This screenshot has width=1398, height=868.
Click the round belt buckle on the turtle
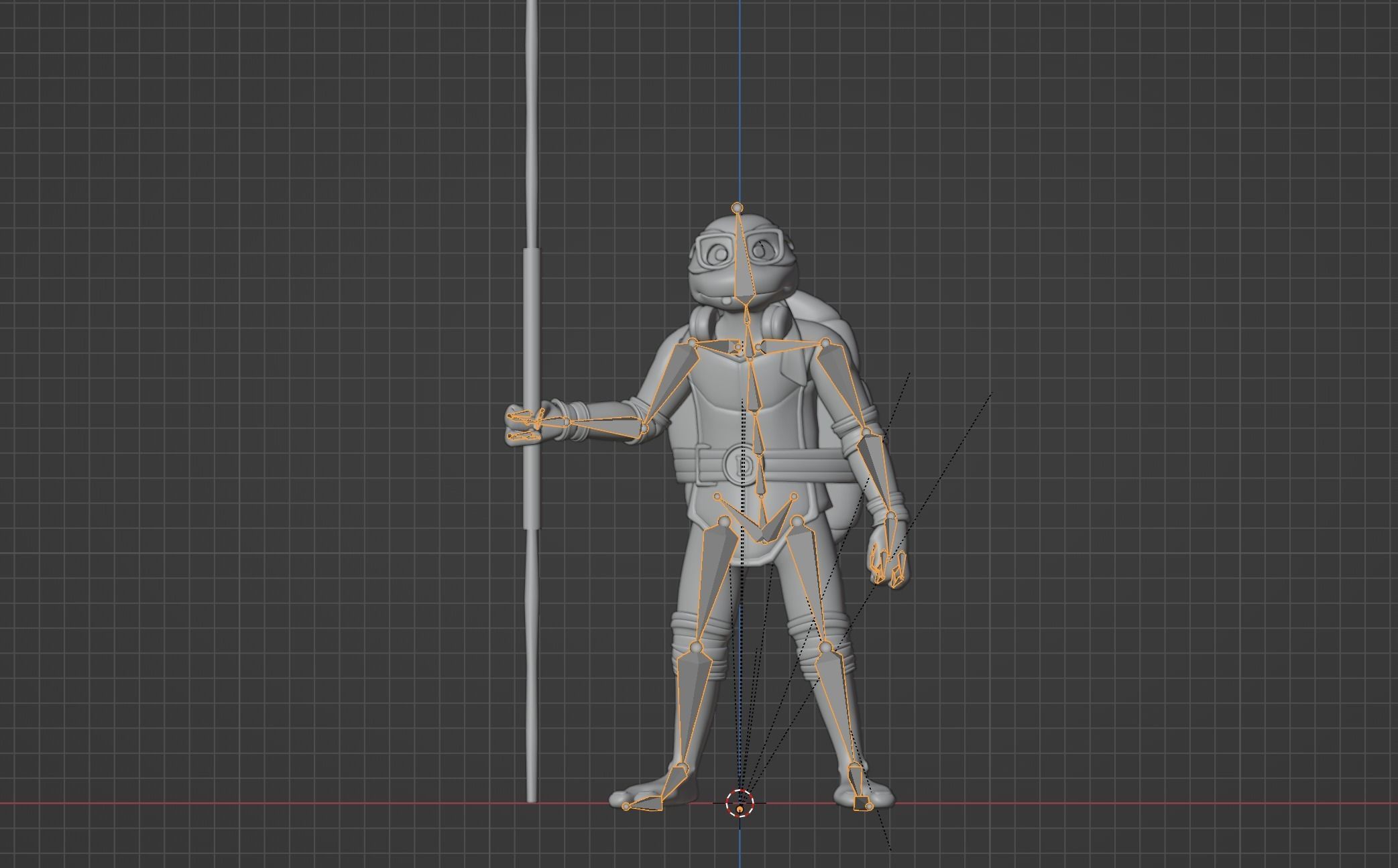click(743, 463)
